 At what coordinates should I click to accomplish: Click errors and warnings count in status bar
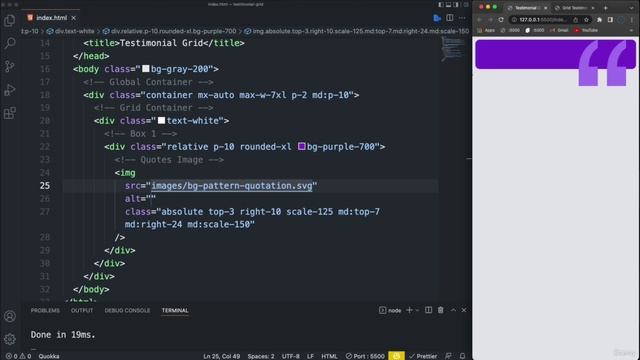tap(18, 356)
